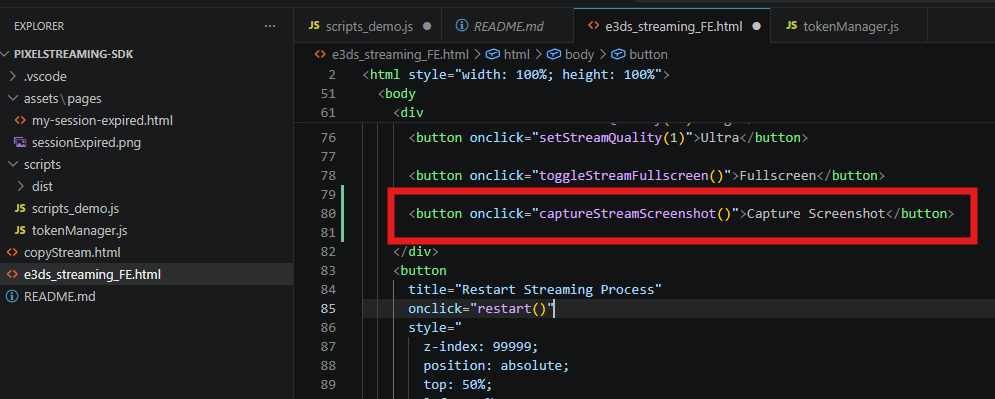This screenshot has height=399, width=995.
Task: Click the "Restart Streaming Process" title string
Action: [x=558, y=290]
